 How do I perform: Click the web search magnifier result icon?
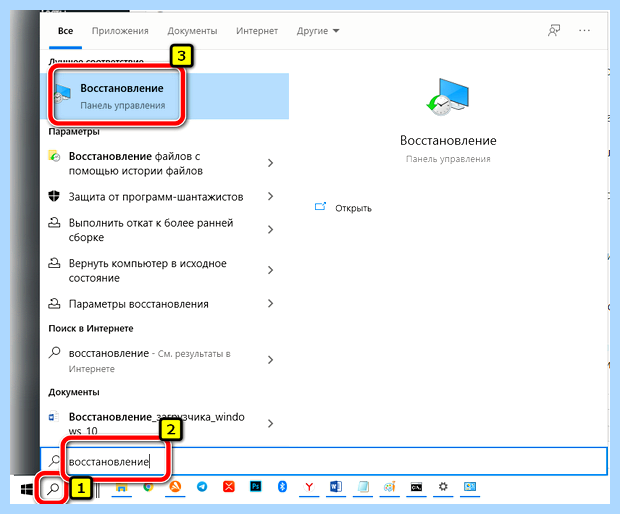tap(54, 352)
